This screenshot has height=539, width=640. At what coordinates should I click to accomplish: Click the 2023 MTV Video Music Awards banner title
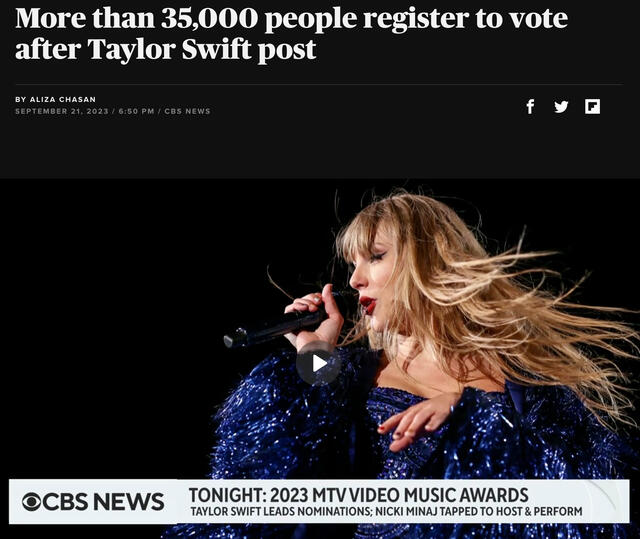[x=358, y=495]
